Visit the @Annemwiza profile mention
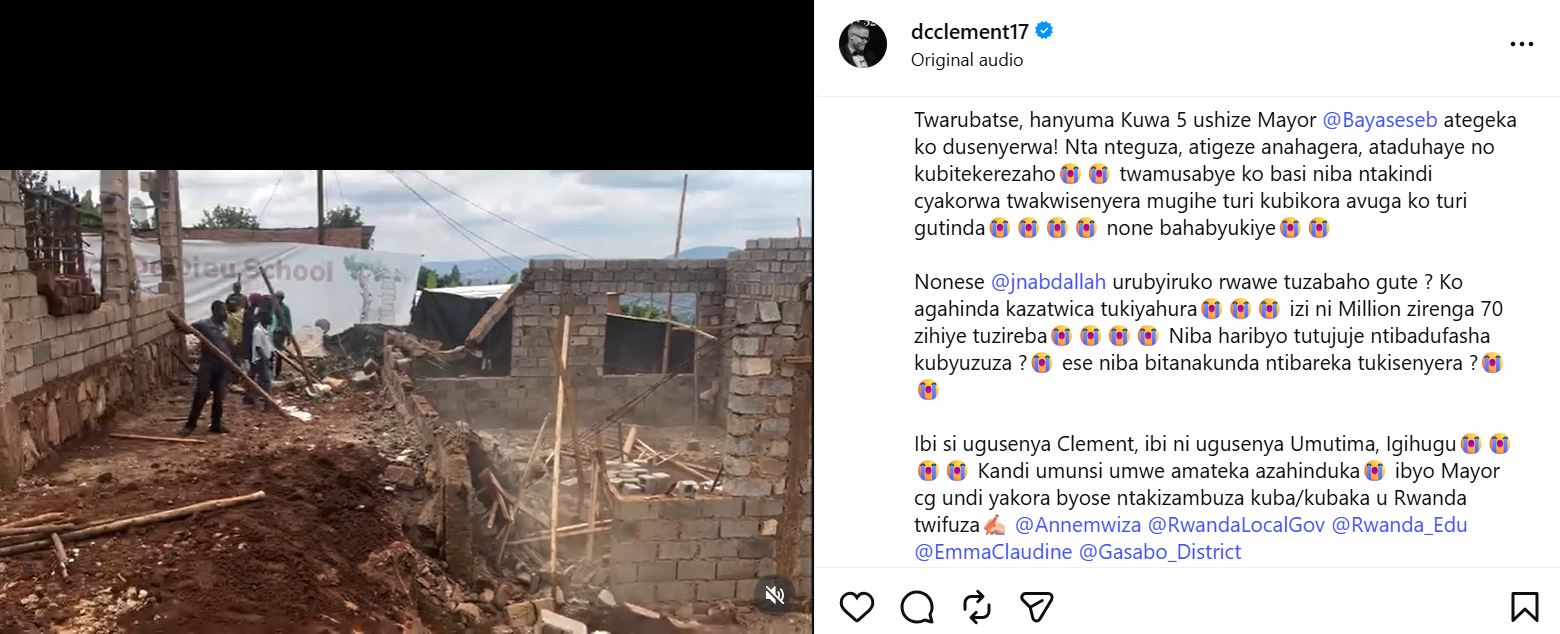Viewport: 1560px width, 634px height. (1077, 525)
